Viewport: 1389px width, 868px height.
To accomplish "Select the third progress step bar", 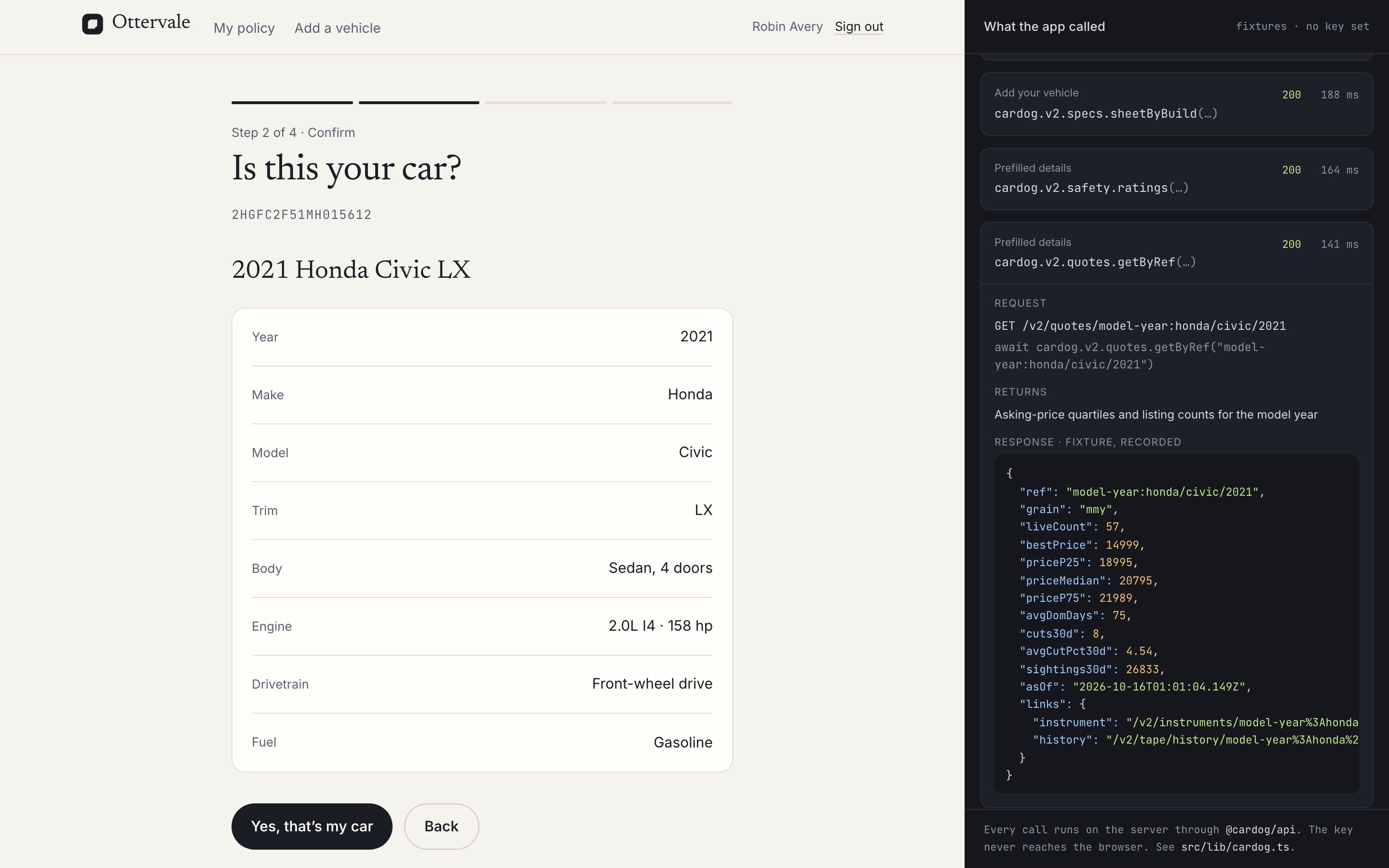I will [546, 103].
